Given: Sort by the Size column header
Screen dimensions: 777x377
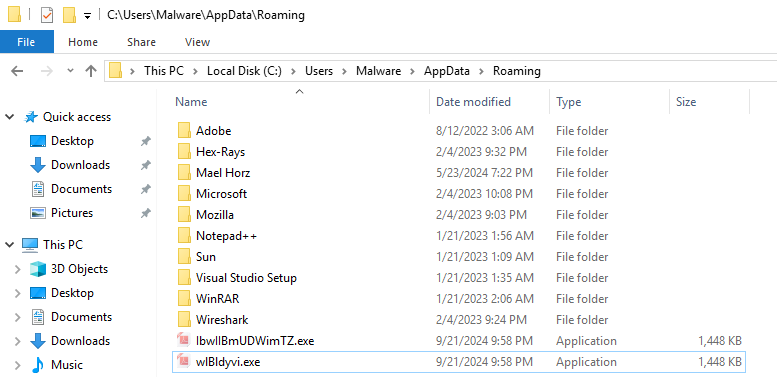Looking at the screenshot, I should point(686,102).
